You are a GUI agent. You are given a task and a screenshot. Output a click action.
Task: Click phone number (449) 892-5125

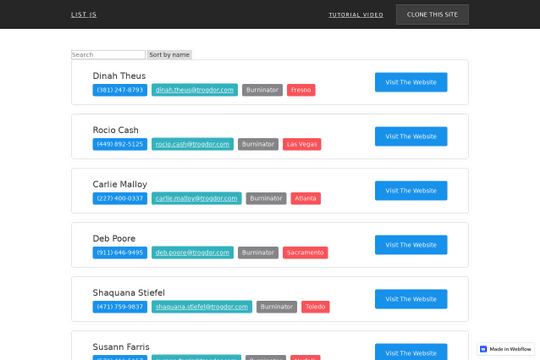point(120,144)
